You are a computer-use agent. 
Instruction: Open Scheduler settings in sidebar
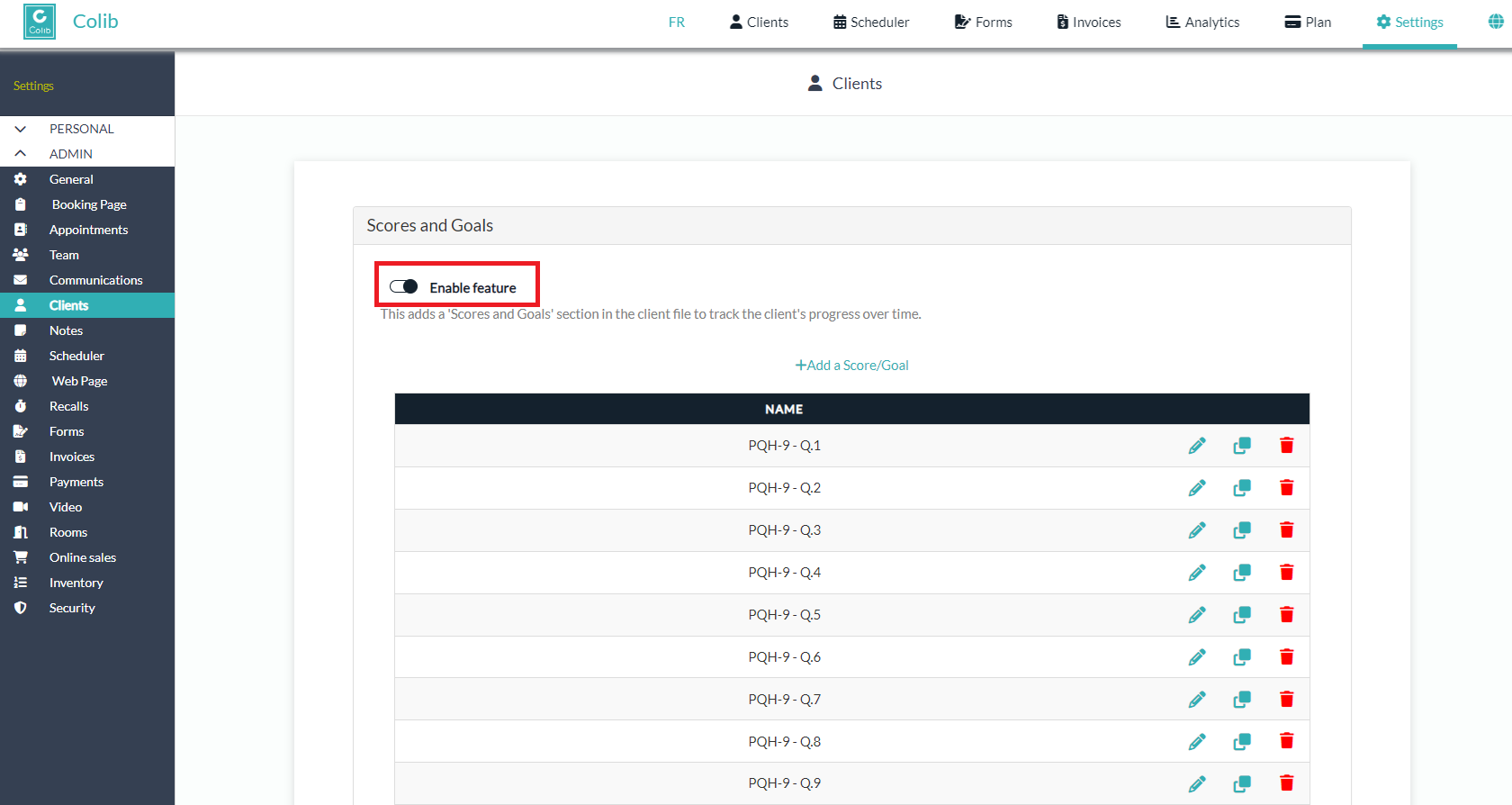point(87,356)
